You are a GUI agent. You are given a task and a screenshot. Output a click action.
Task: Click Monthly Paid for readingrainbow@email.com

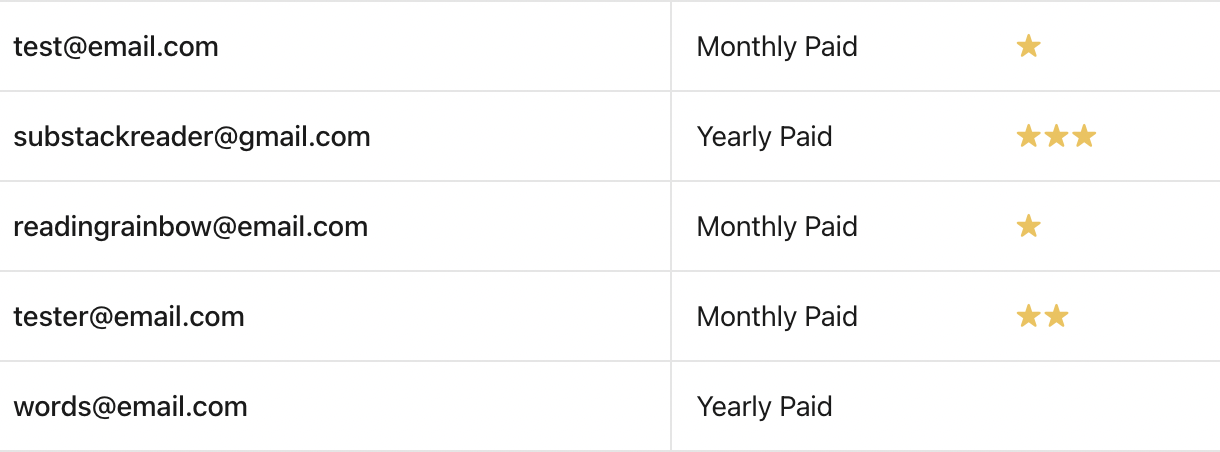point(777,226)
